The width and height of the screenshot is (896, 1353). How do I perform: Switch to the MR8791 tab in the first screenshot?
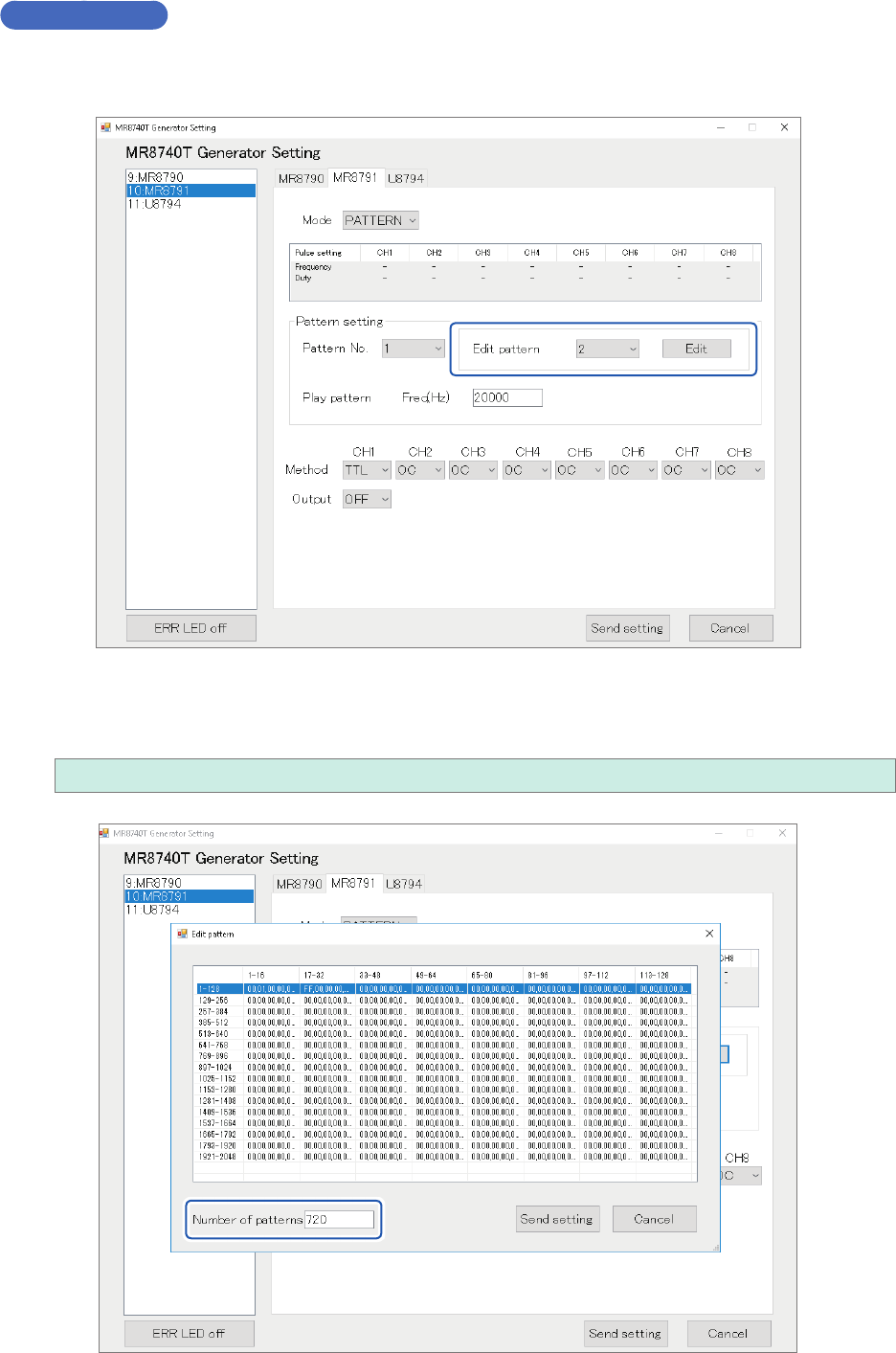355,178
